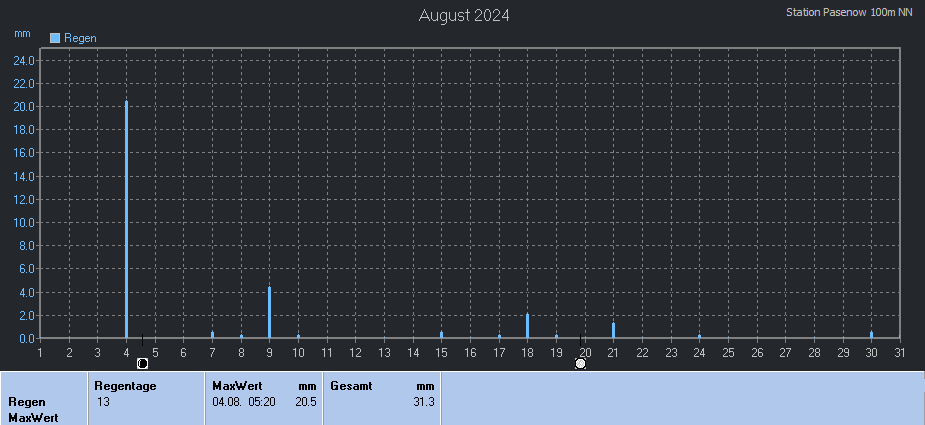Click the 31.3 total value

[424, 403]
